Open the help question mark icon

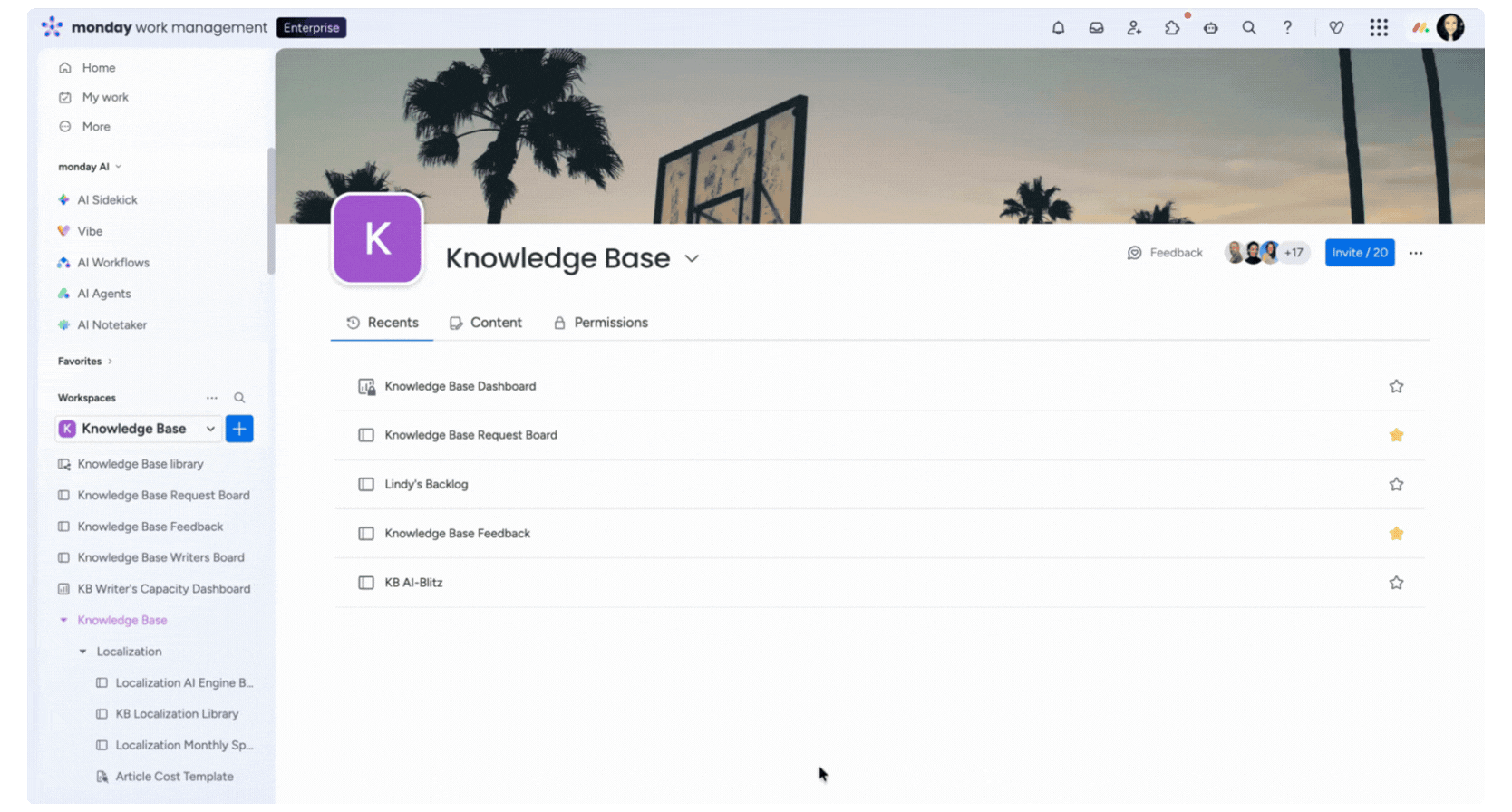click(x=1287, y=28)
